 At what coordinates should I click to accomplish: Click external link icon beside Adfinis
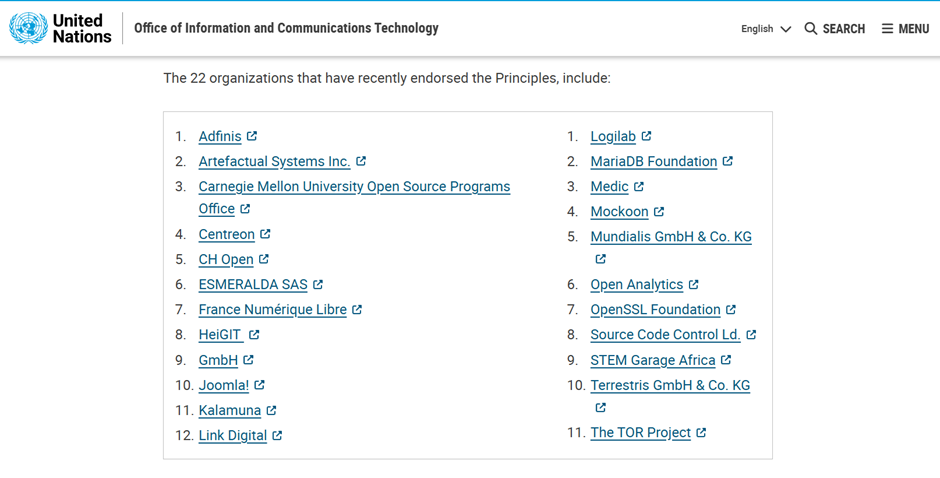pos(252,136)
